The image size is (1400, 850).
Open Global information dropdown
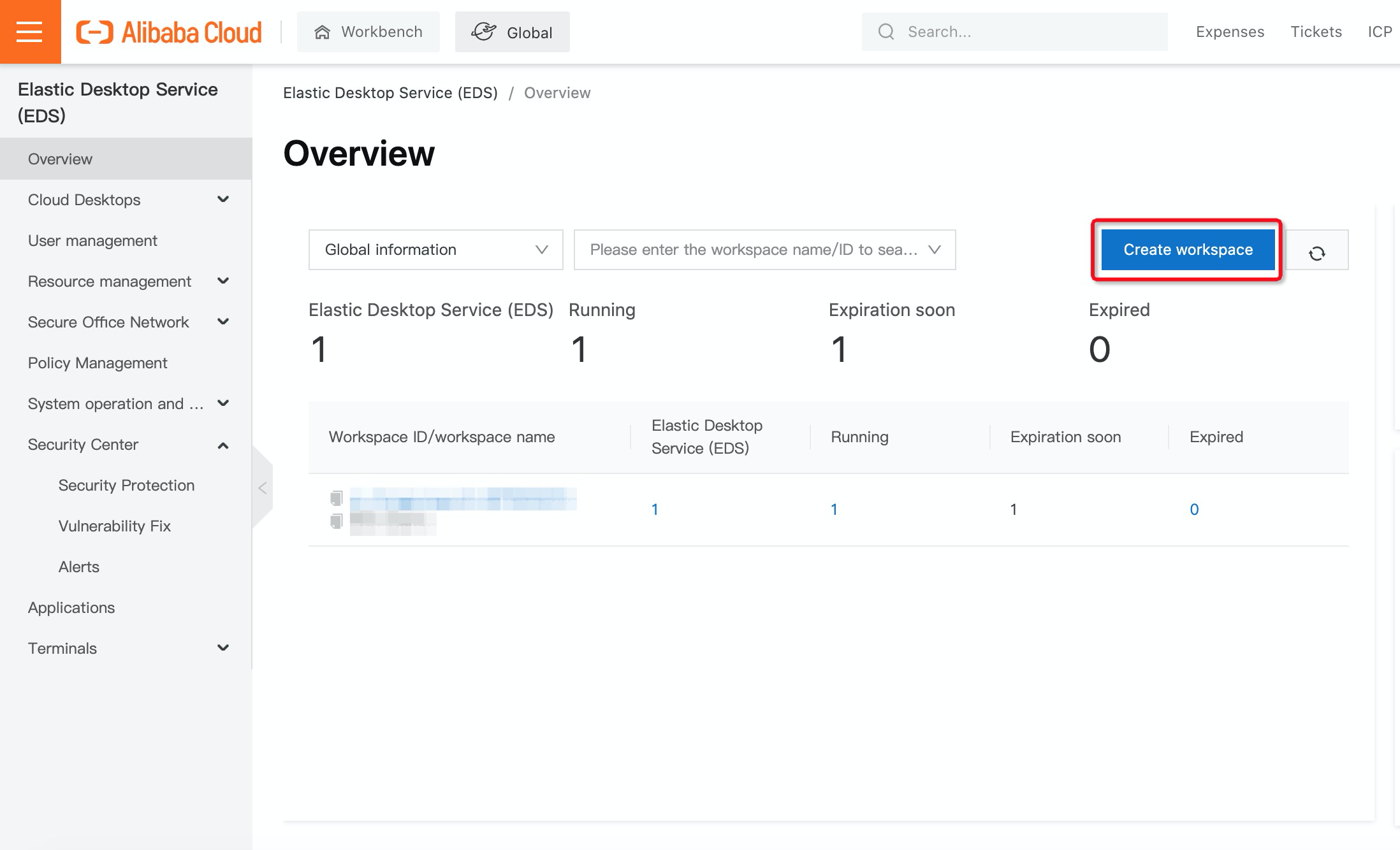[435, 250]
